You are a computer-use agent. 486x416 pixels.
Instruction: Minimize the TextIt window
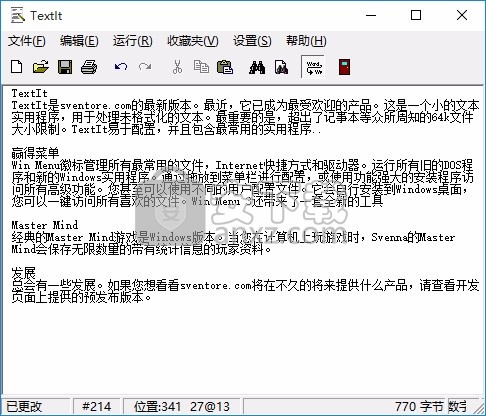click(371, 15)
